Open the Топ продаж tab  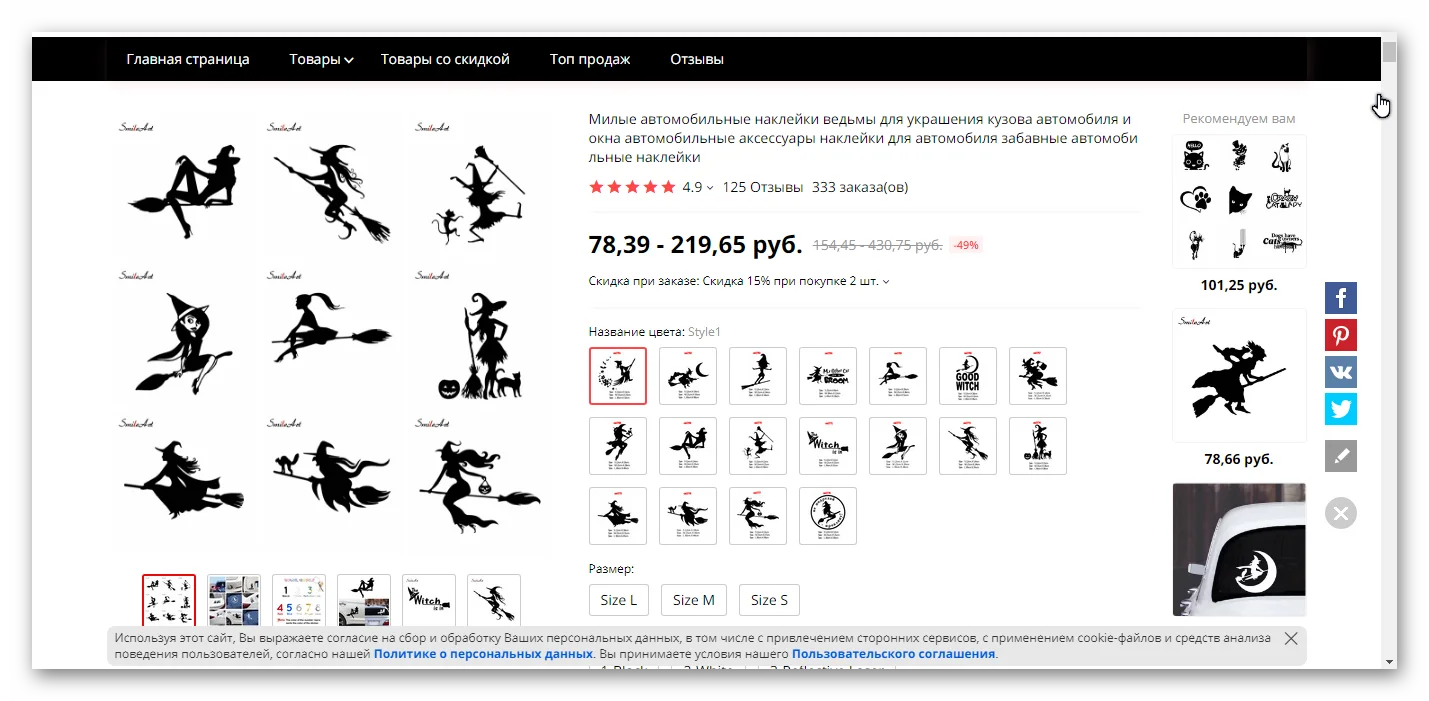[590, 59]
